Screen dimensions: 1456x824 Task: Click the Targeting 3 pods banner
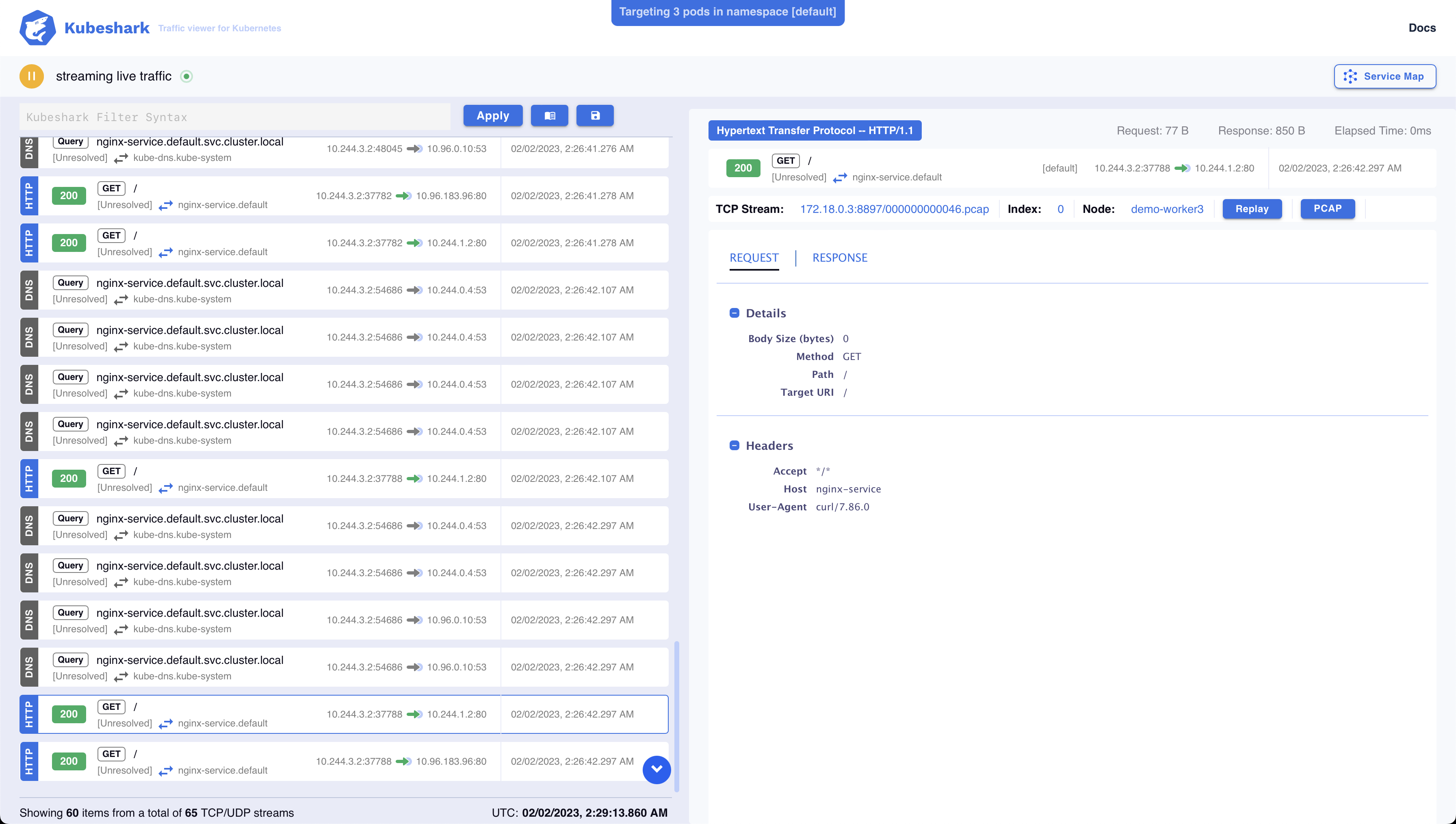click(728, 12)
